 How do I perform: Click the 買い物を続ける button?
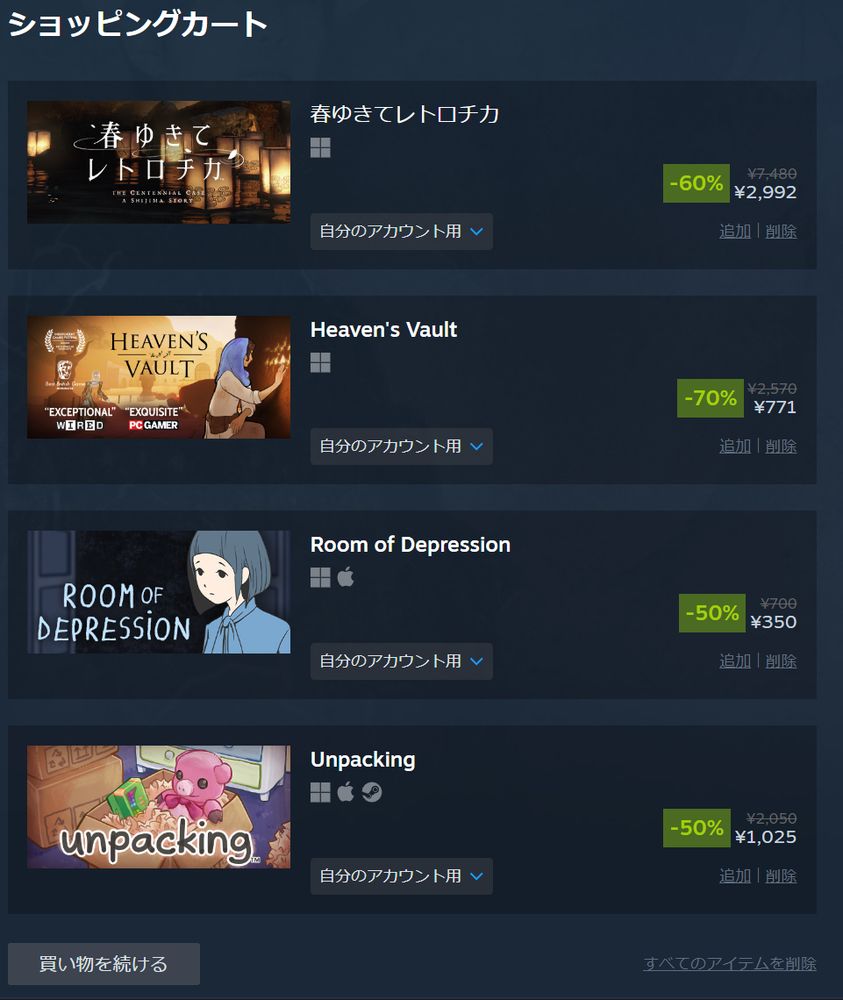(104, 964)
